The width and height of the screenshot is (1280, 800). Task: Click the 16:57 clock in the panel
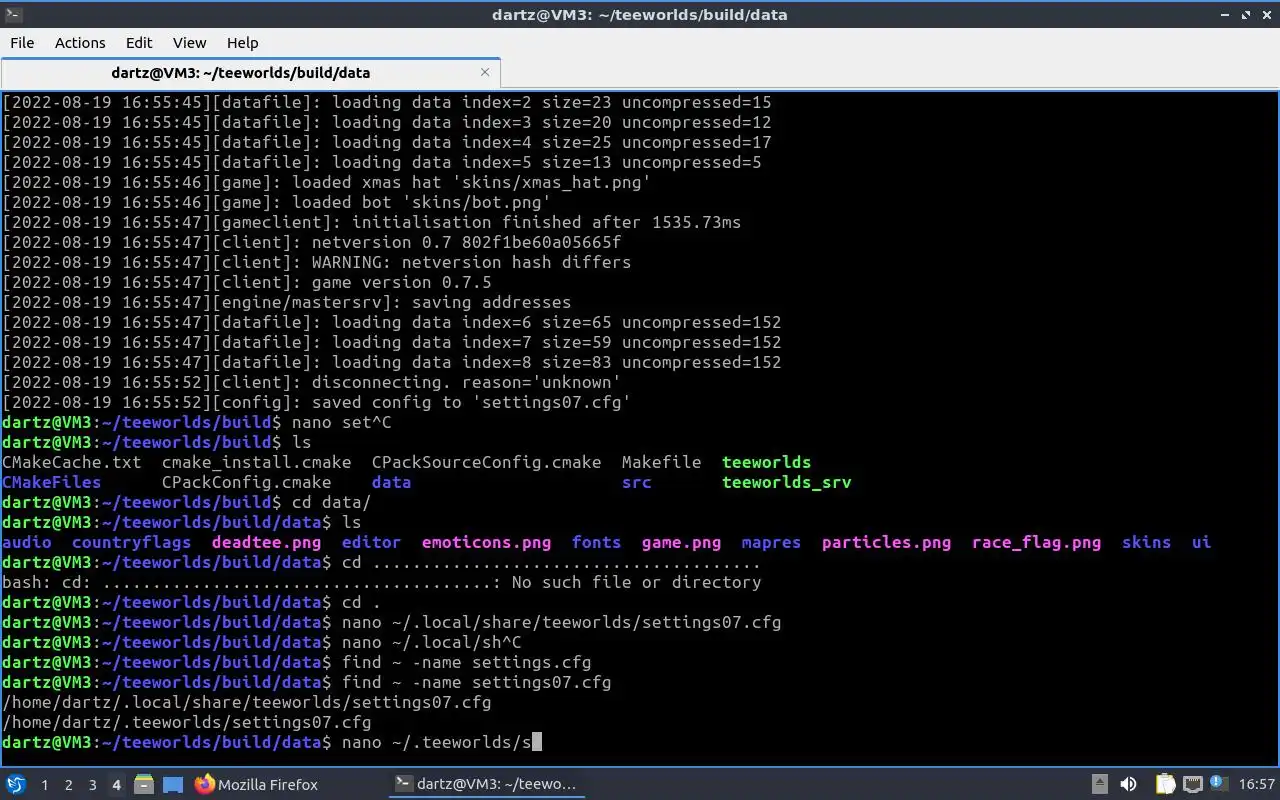click(x=1257, y=784)
